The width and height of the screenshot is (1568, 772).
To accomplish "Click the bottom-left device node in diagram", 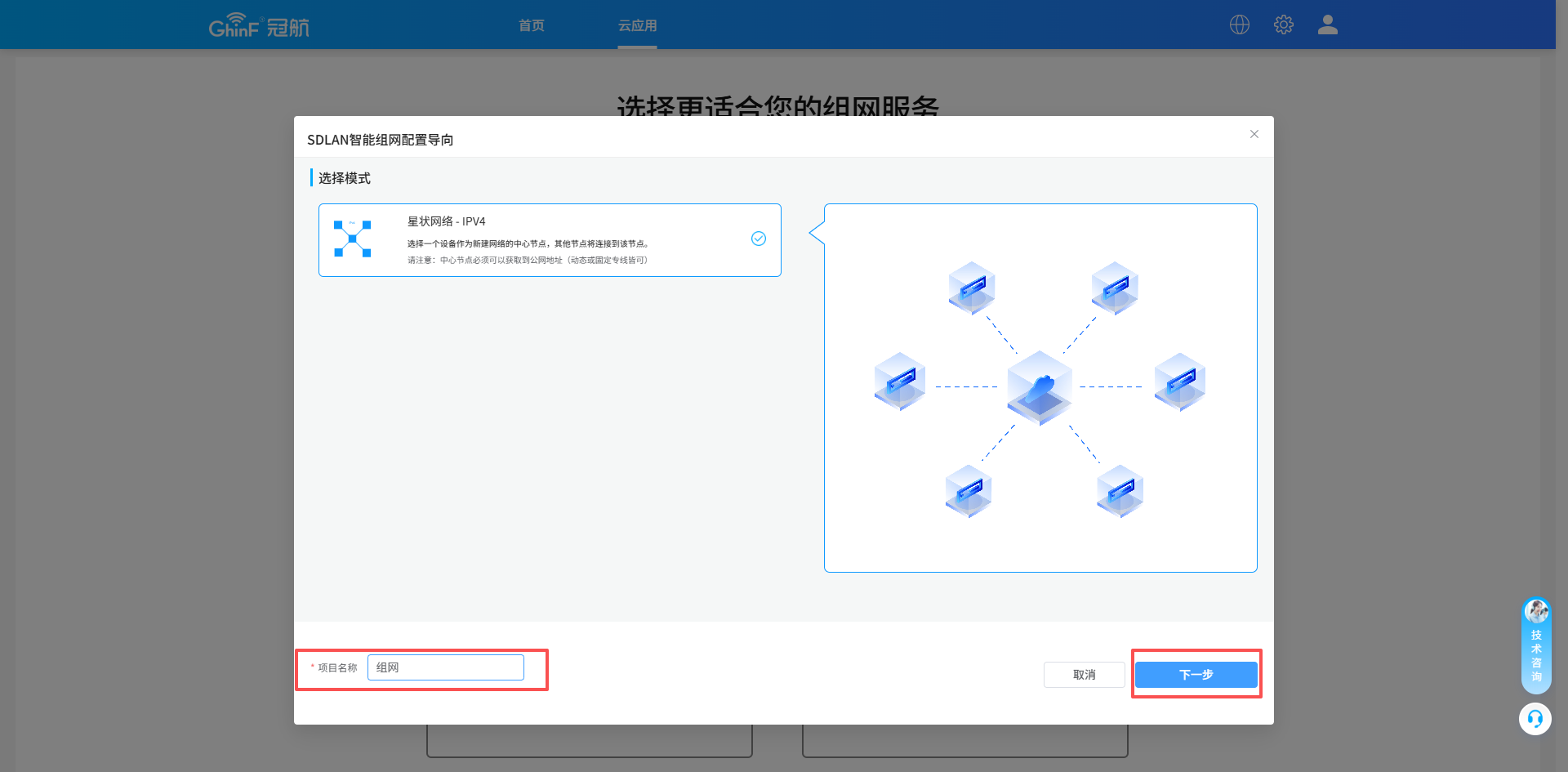I will tap(968, 491).
